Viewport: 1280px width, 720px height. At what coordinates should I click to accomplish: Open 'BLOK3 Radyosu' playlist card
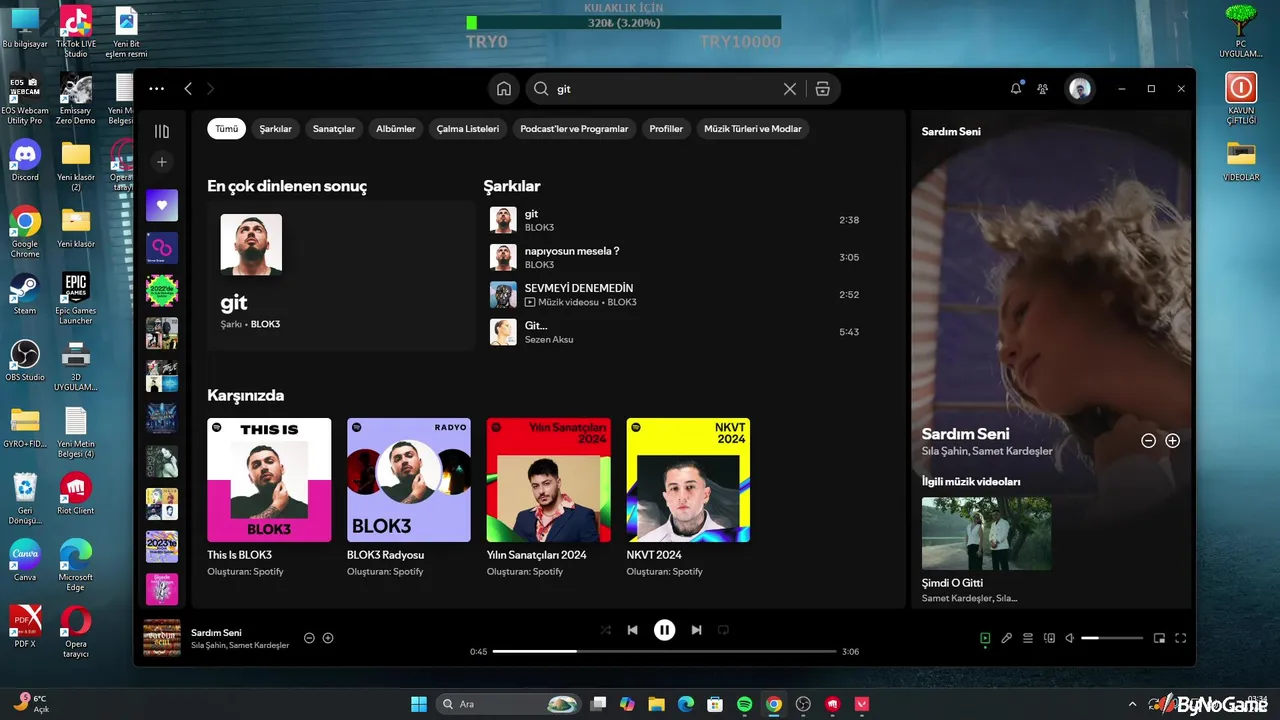click(409, 498)
